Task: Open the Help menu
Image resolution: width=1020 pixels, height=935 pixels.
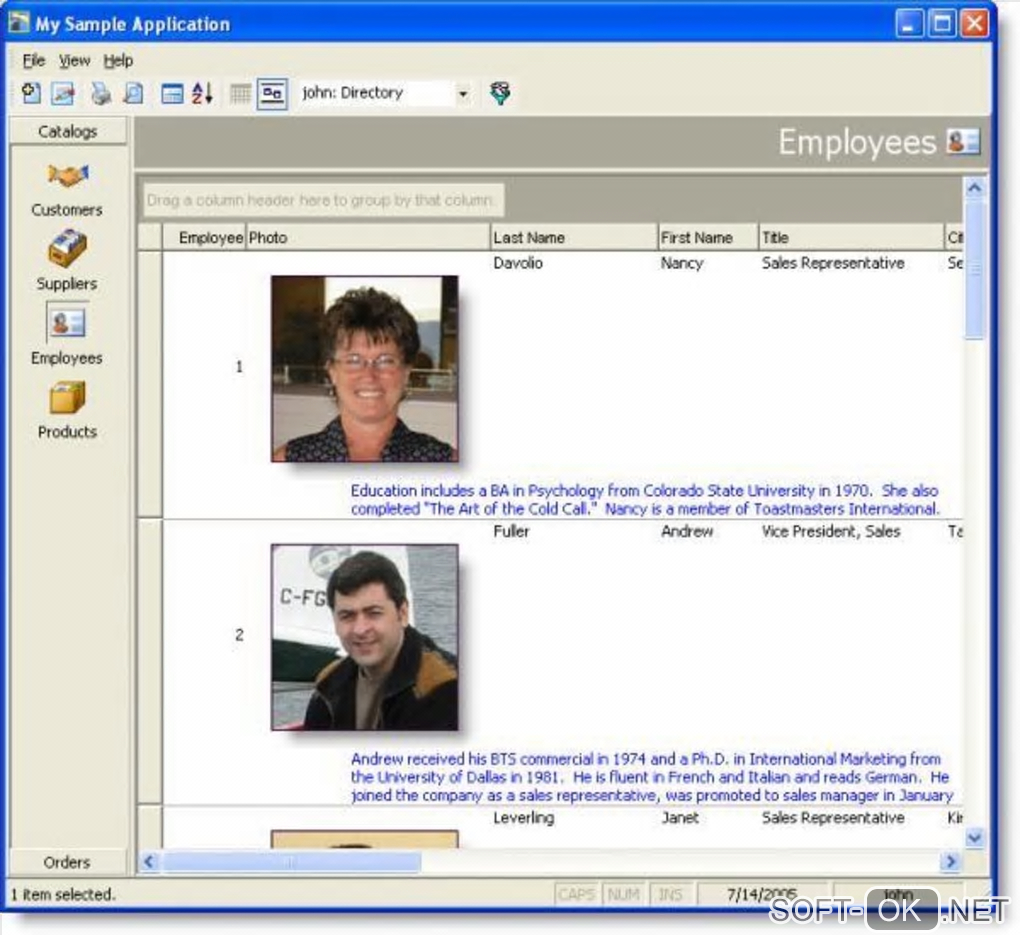Action: click(x=118, y=61)
